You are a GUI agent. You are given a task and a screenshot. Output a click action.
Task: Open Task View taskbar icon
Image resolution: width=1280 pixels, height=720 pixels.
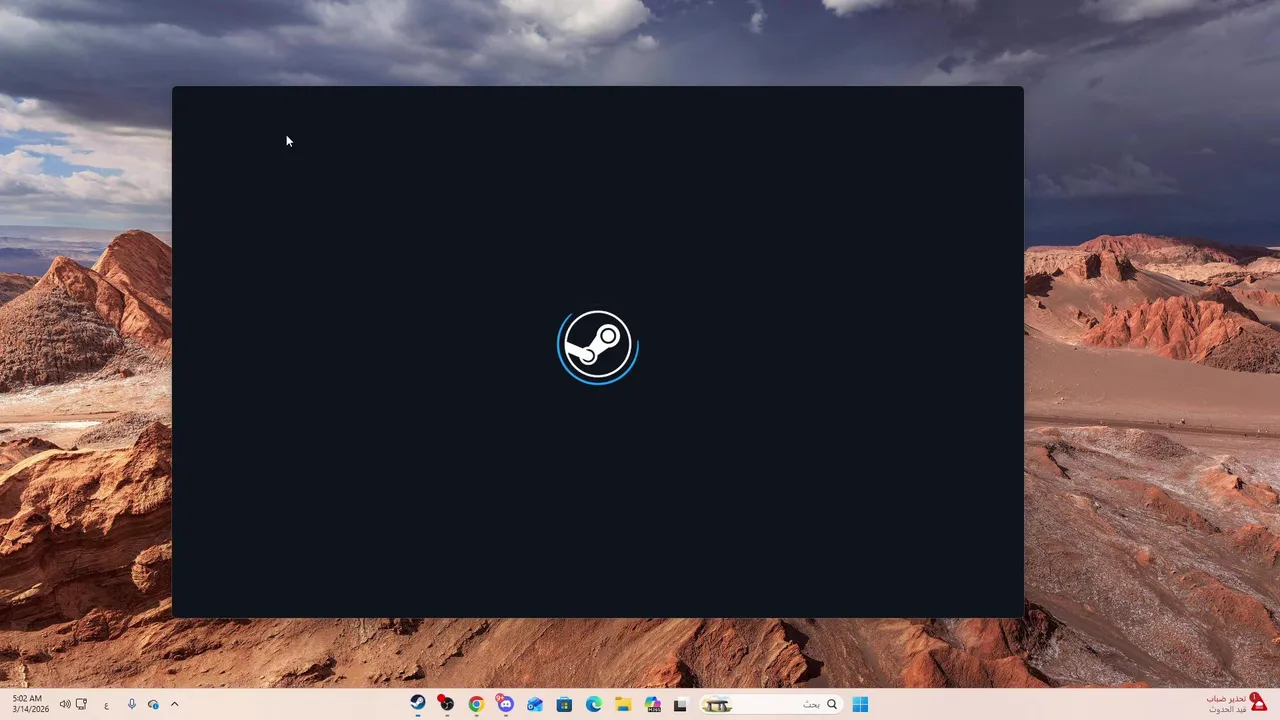tap(681, 704)
